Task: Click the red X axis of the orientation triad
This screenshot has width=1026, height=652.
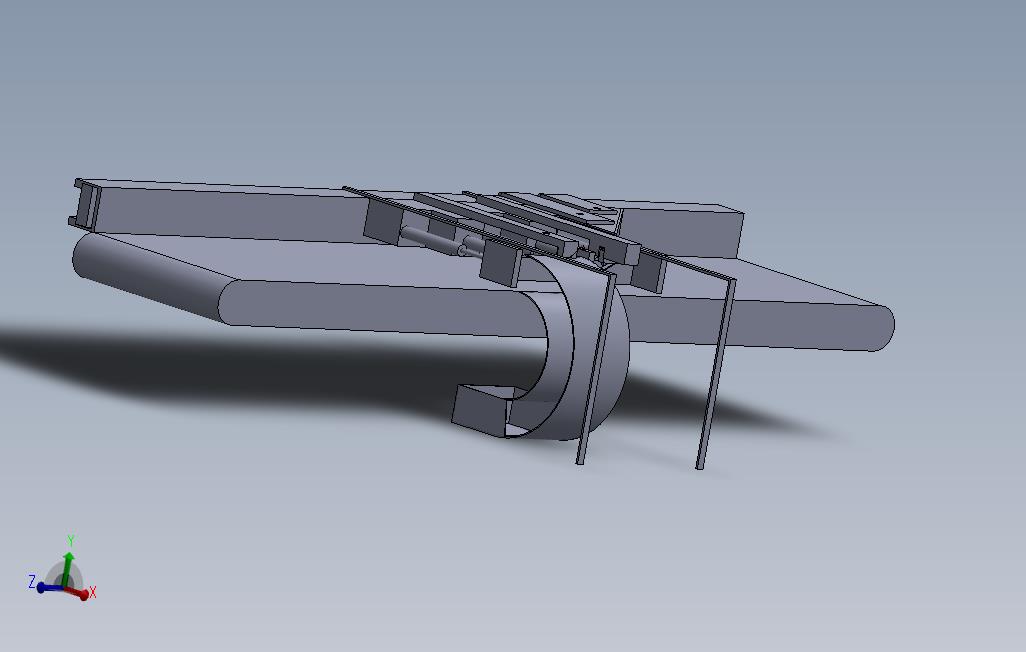Action: coord(78,592)
